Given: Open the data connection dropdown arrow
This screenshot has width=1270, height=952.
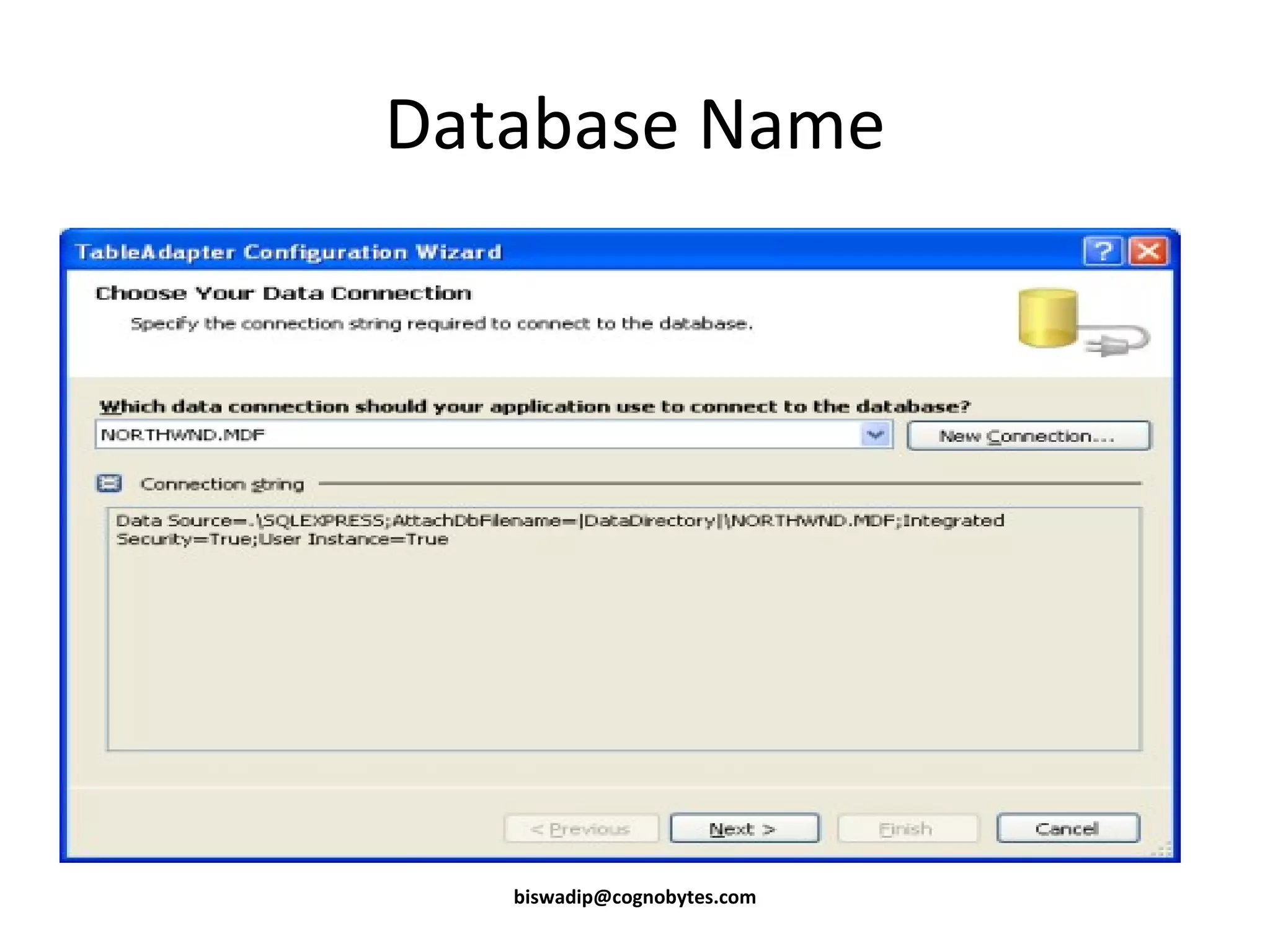Looking at the screenshot, I should 876,434.
